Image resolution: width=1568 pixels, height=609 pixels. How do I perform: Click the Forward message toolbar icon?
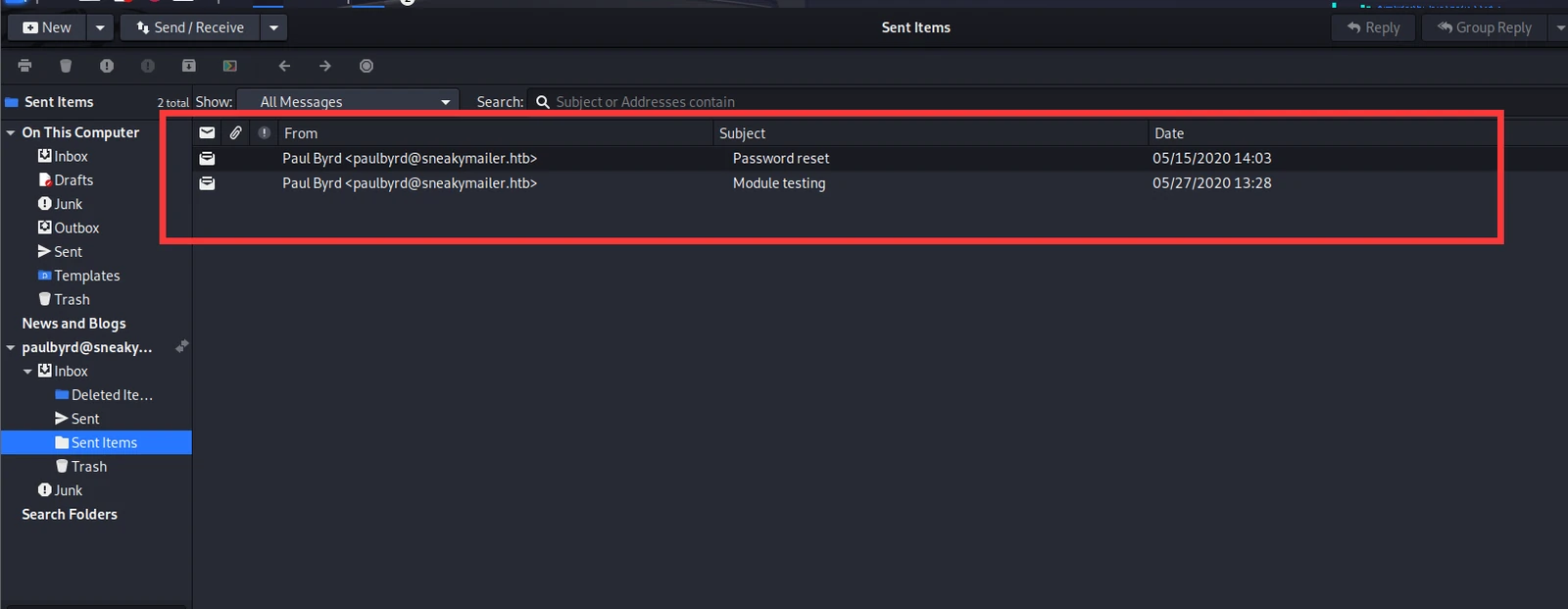pos(230,66)
